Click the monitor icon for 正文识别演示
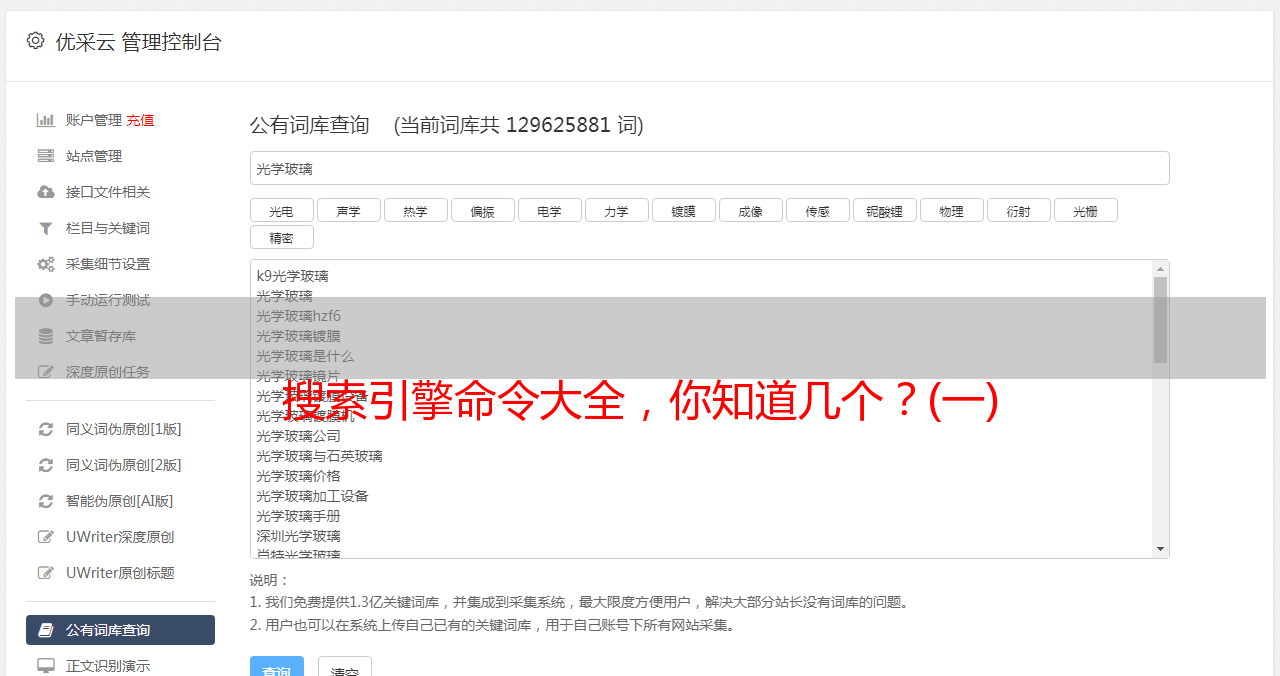The image size is (1280, 676). point(46,666)
